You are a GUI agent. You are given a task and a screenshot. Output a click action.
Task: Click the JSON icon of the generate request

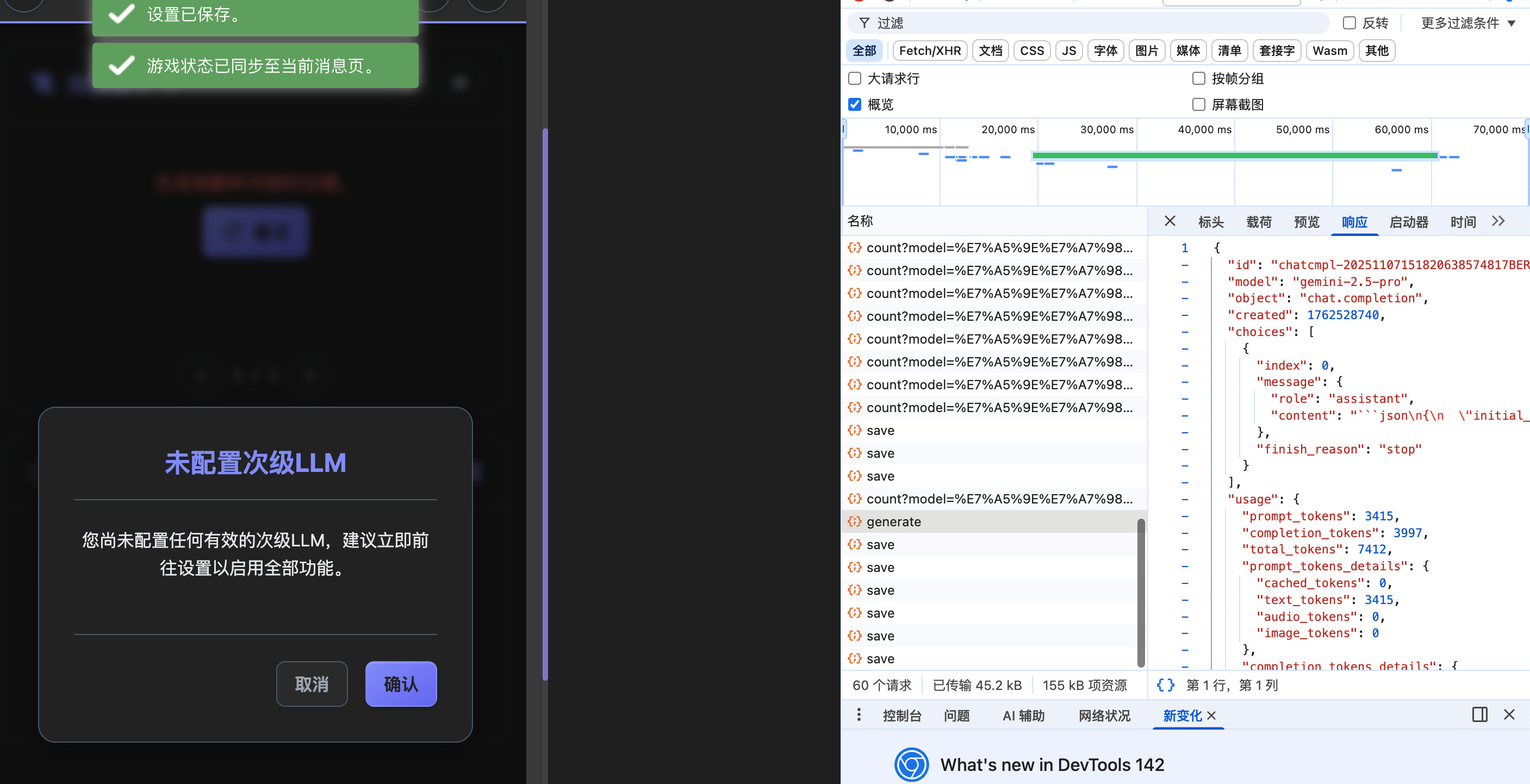point(854,521)
